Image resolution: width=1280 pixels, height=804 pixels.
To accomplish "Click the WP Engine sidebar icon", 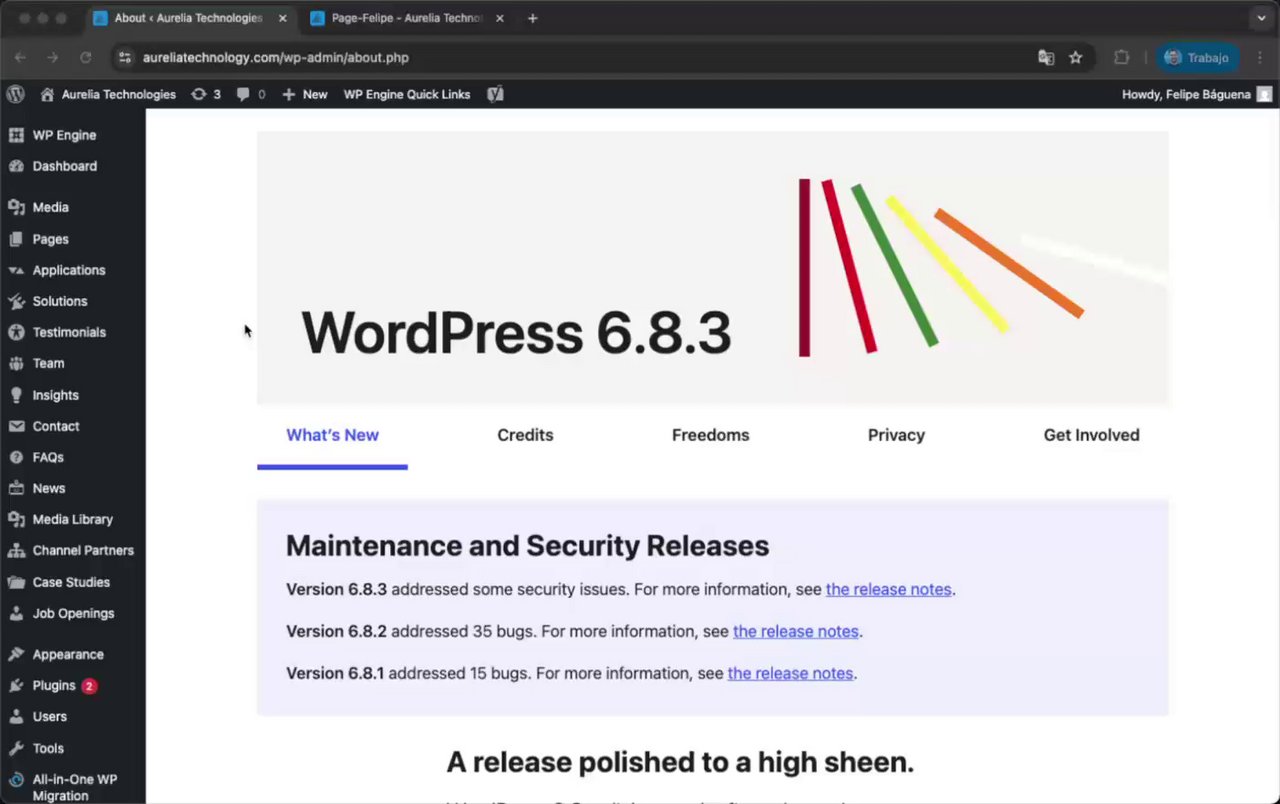I will tap(16, 135).
